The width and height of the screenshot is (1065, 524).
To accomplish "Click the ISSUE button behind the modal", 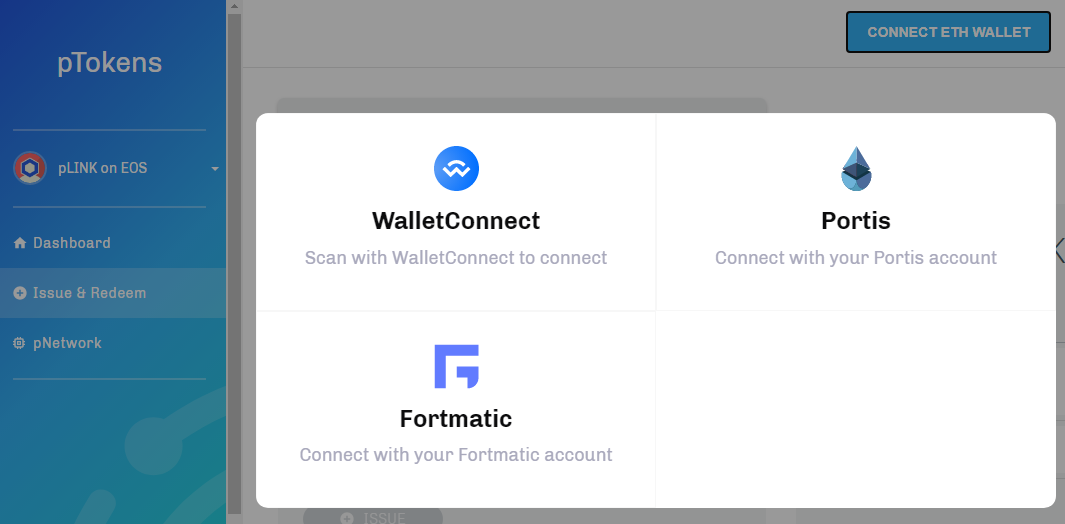I will (x=373, y=516).
